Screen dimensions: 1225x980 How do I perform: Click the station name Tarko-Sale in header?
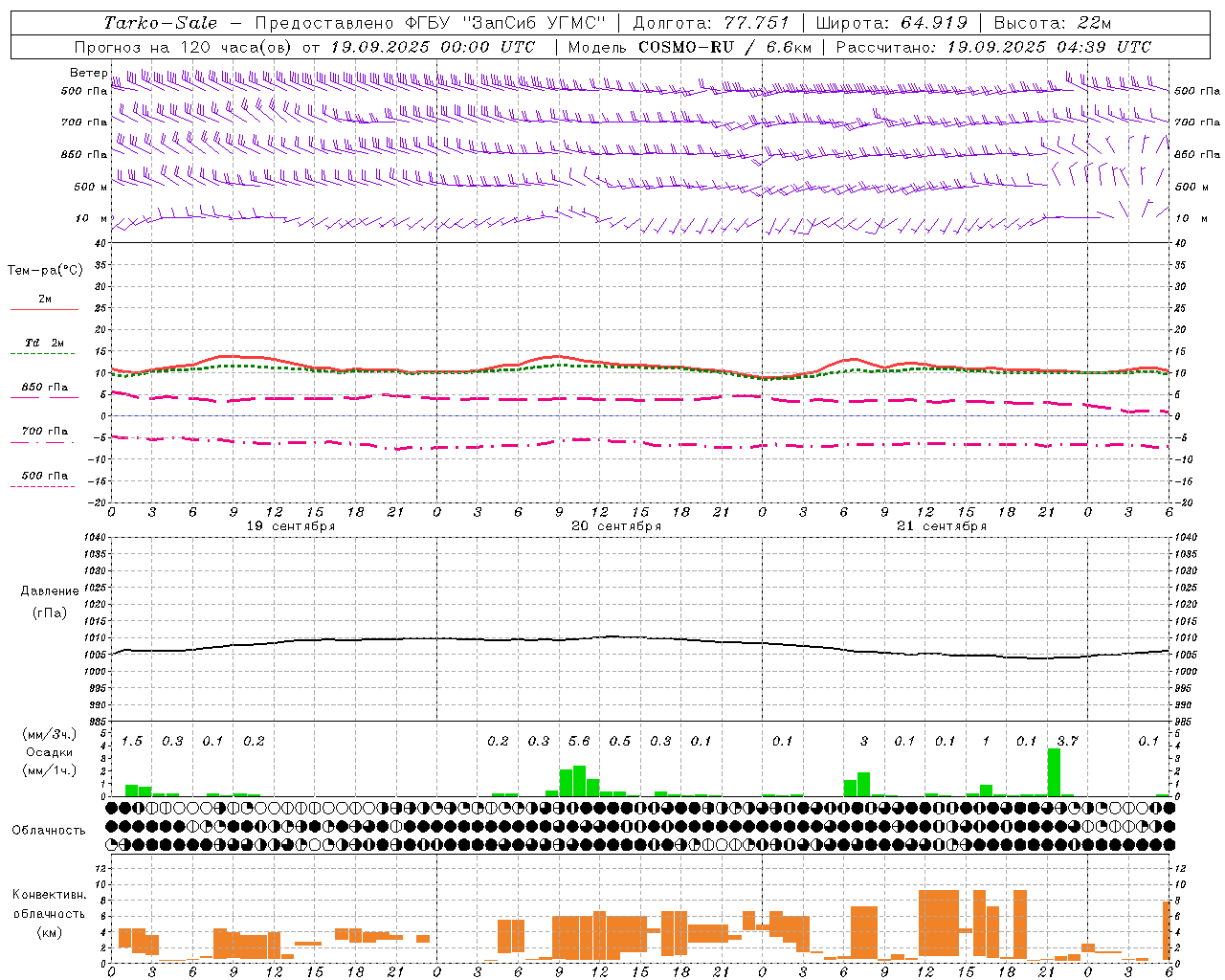[x=161, y=23]
